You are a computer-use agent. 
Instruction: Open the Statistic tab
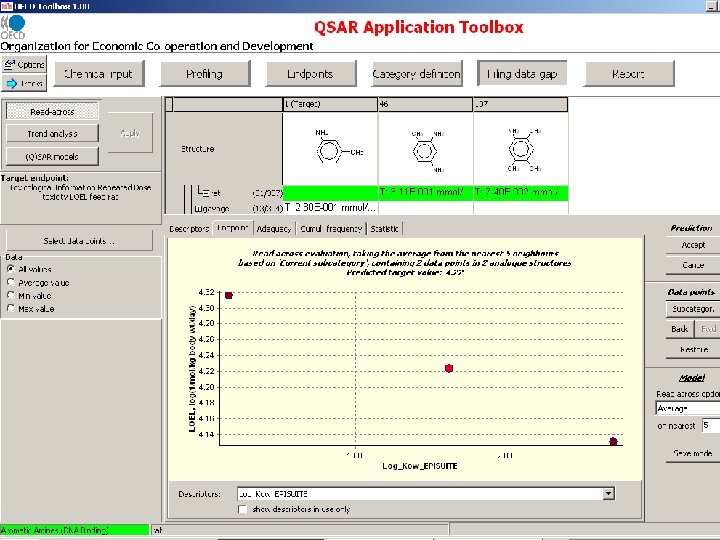(x=384, y=228)
